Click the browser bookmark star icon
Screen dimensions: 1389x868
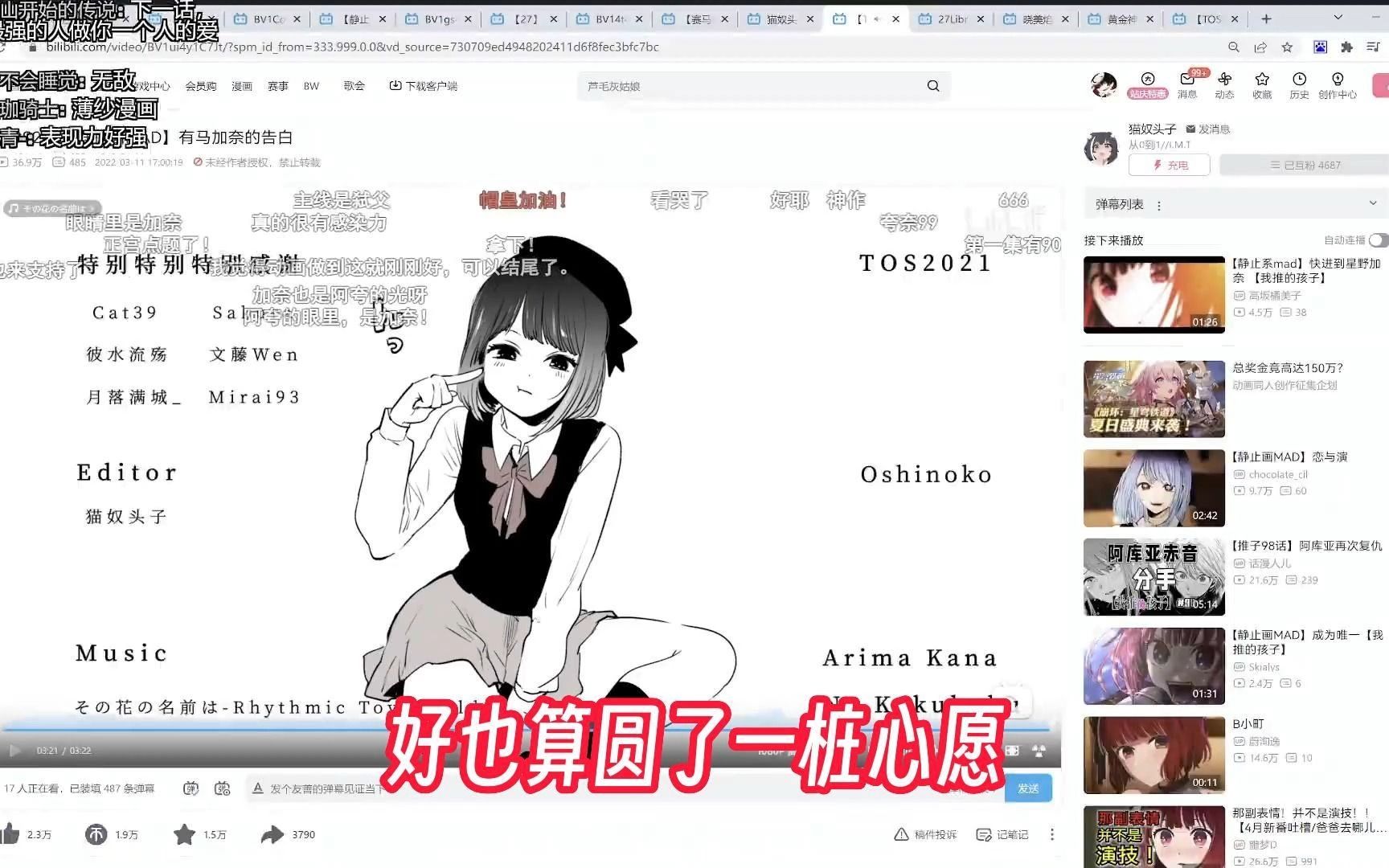(1287, 47)
